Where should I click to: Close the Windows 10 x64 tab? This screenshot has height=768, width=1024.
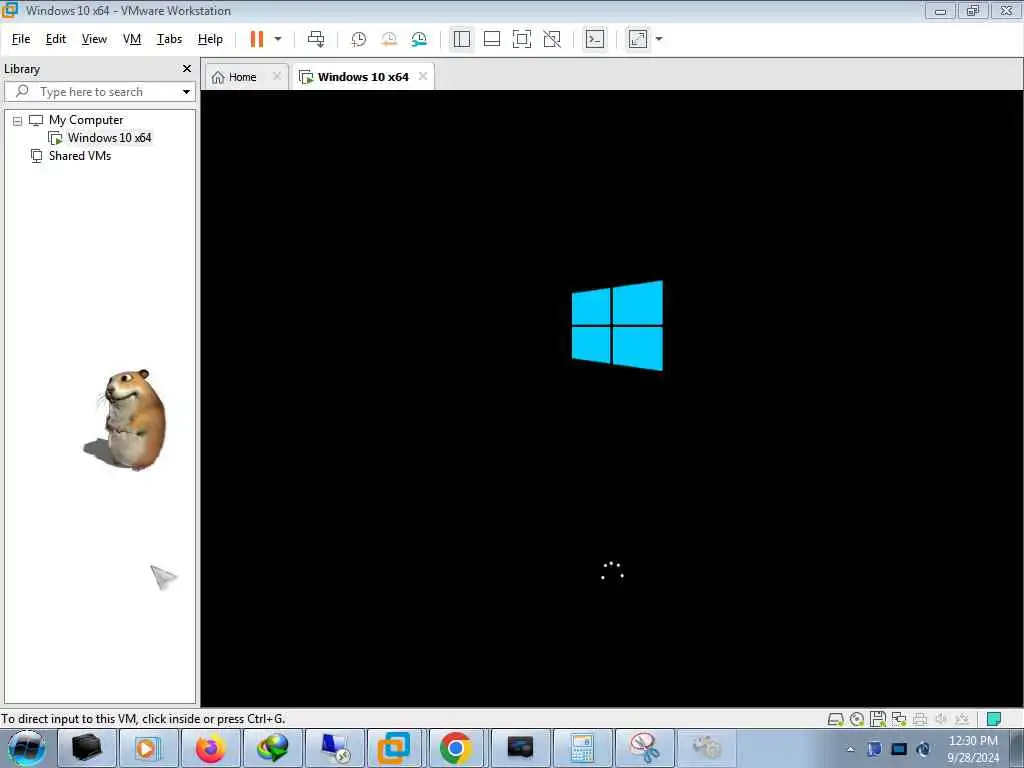click(423, 76)
